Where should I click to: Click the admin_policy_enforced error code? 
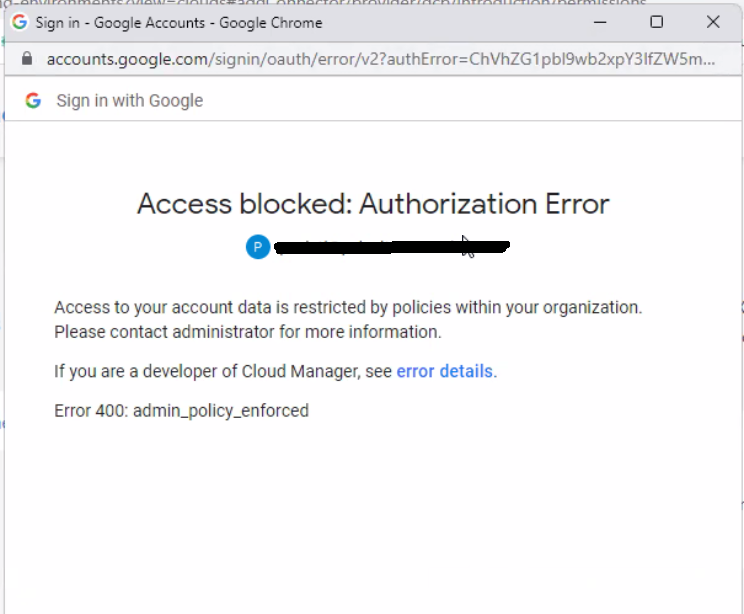point(220,410)
